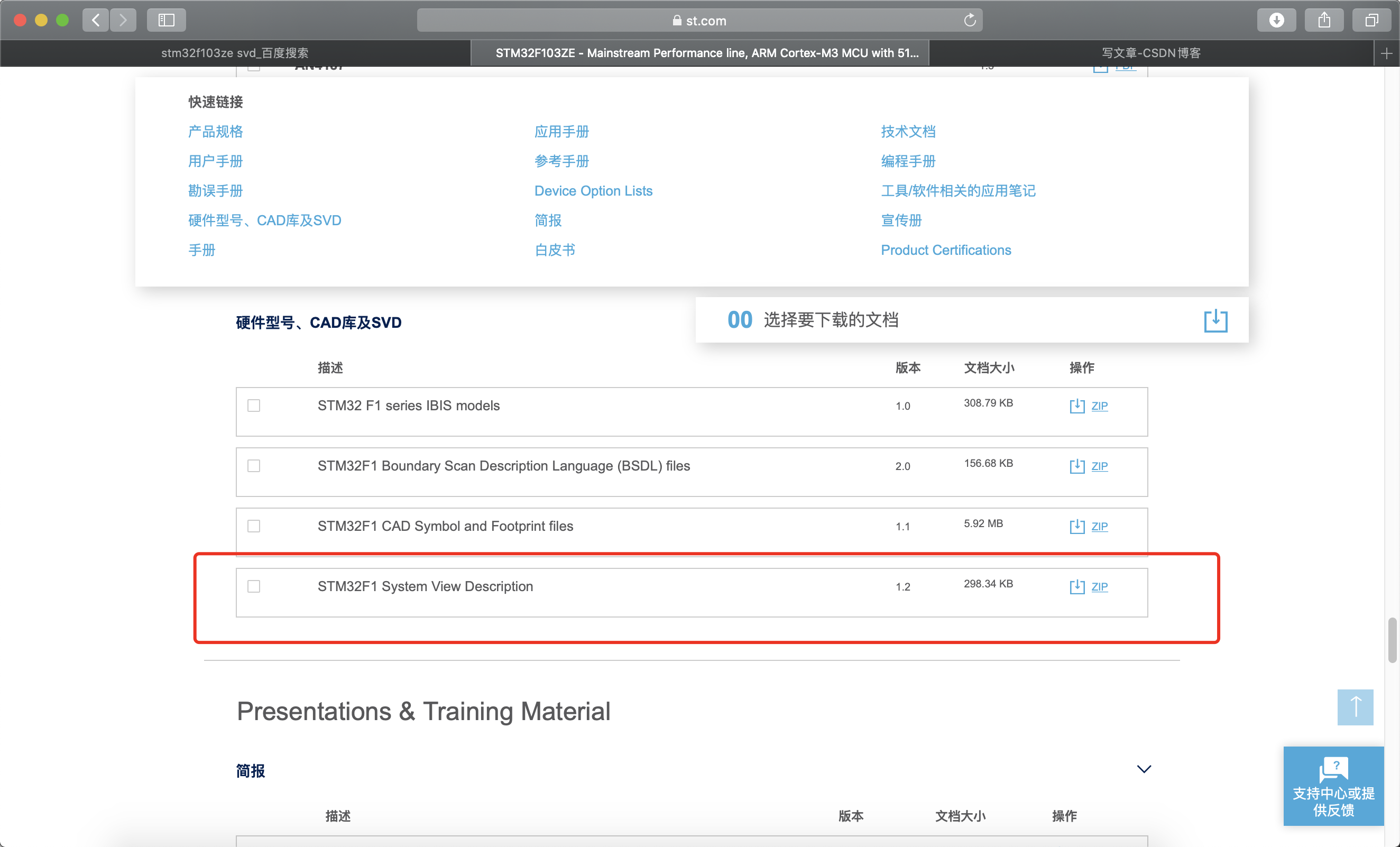Screen dimensions: 1400x847
Task: Click download icon for BSDL files row
Action: tap(1077, 466)
